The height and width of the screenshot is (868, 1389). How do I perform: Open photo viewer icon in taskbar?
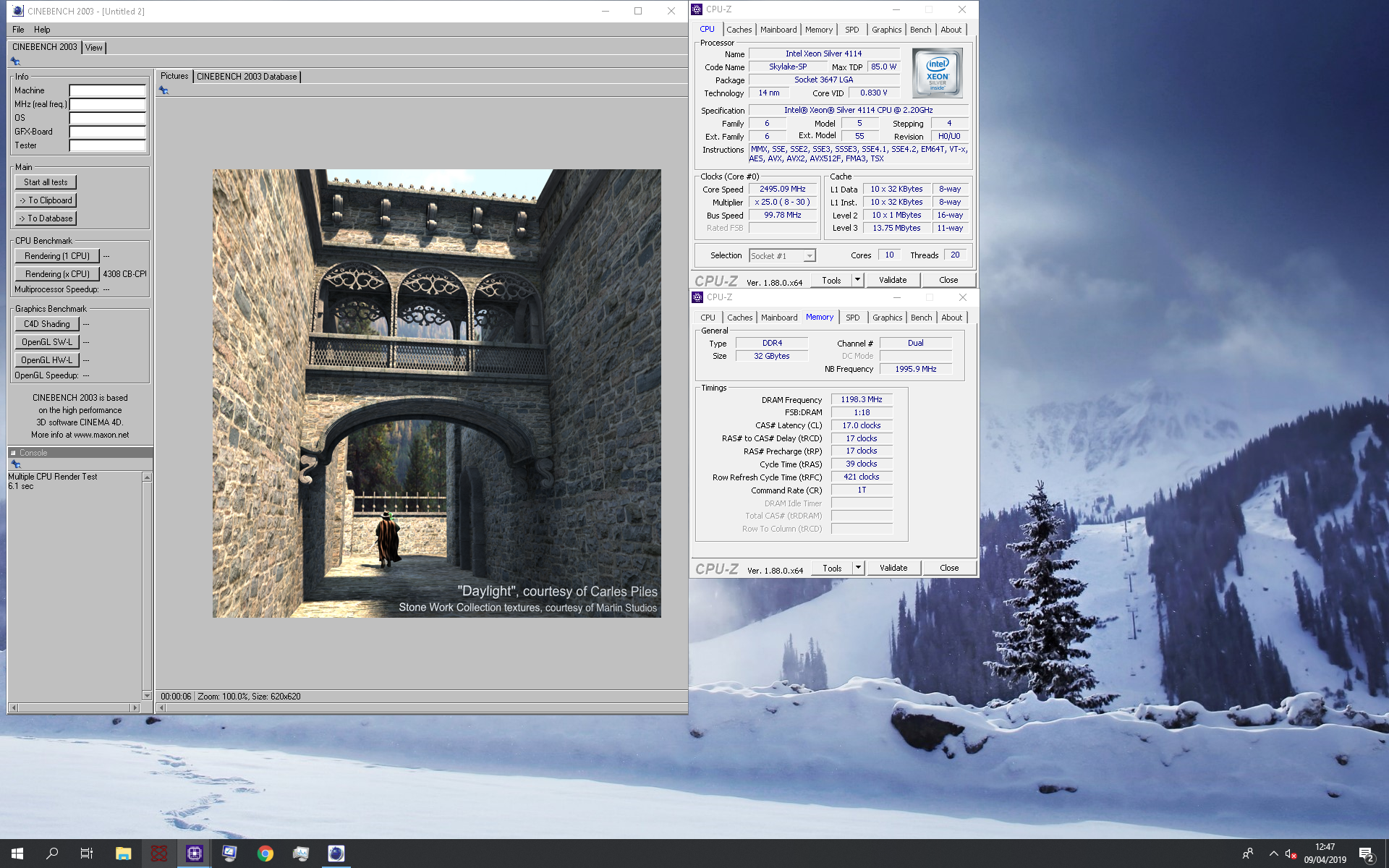click(301, 854)
